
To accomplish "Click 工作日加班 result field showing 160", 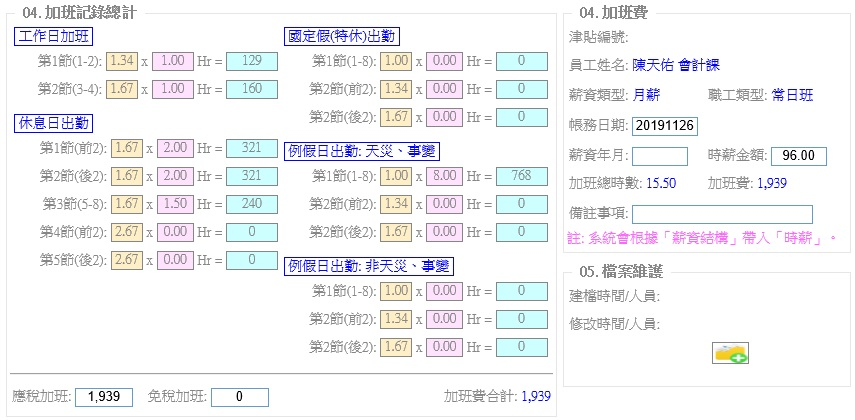I will coord(252,89).
